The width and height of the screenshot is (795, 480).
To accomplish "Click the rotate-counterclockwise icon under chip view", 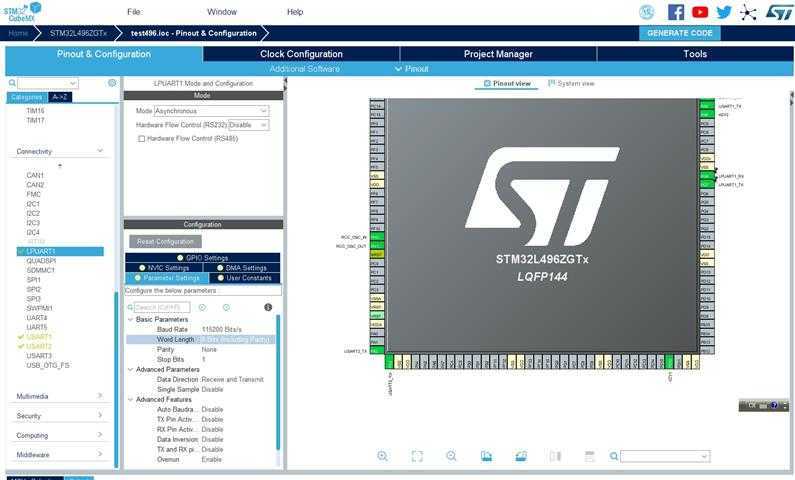I will click(x=521, y=456).
